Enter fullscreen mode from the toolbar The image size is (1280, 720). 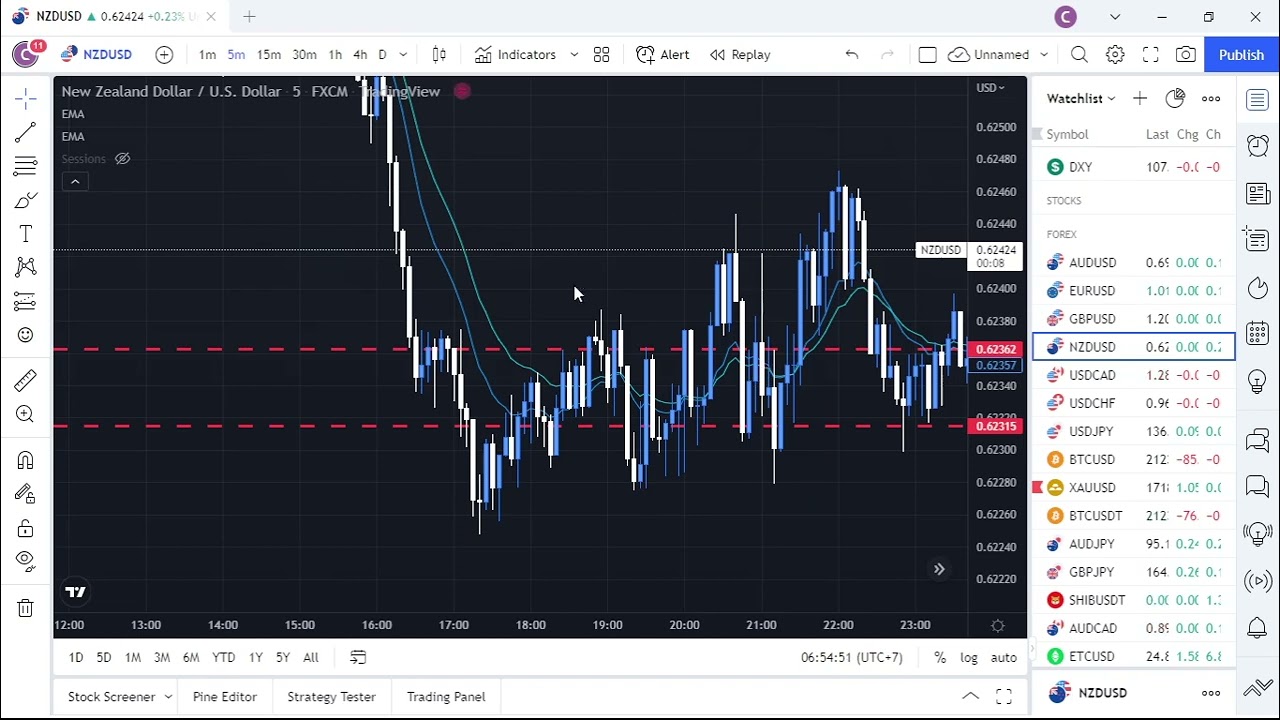coord(1151,55)
